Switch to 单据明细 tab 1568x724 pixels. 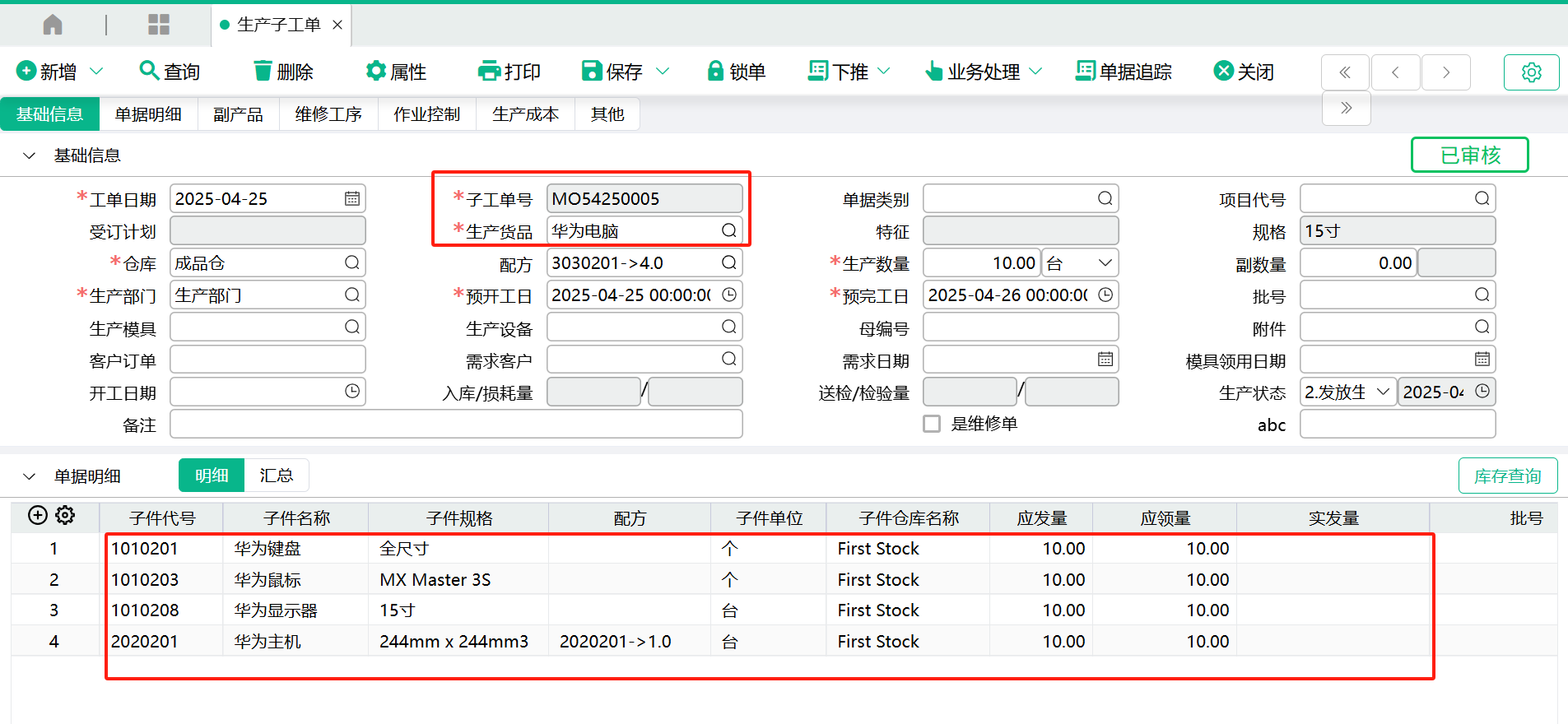click(148, 114)
